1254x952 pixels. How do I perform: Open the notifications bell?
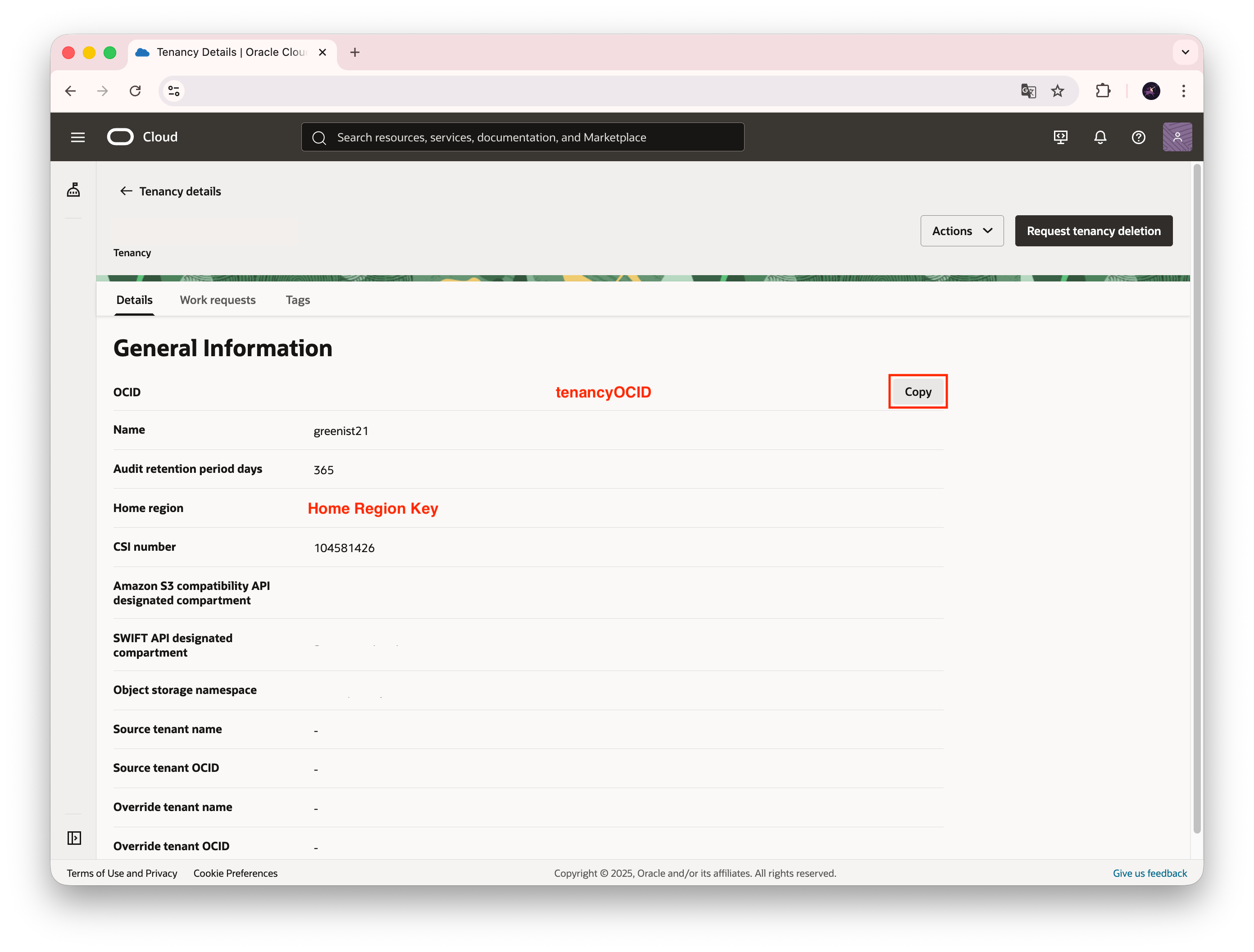1100,137
